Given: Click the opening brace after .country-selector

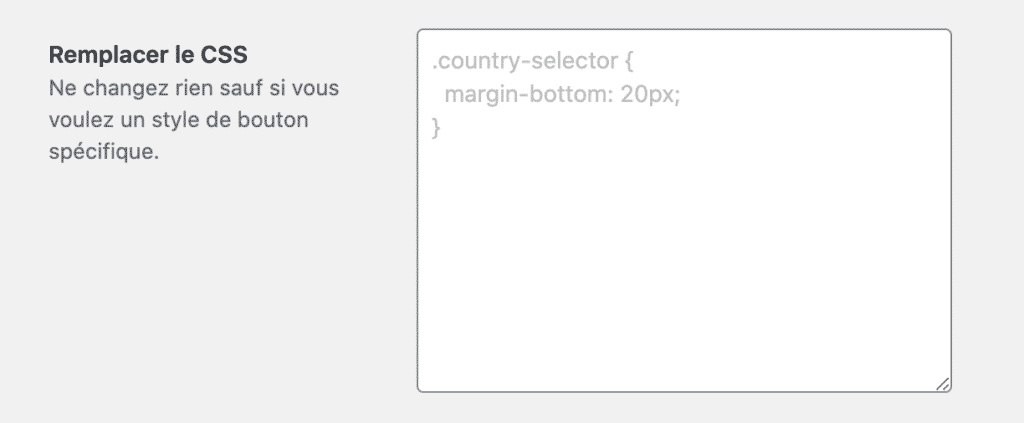Looking at the screenshot, I should pyautogui.click(x=627, y=62).
